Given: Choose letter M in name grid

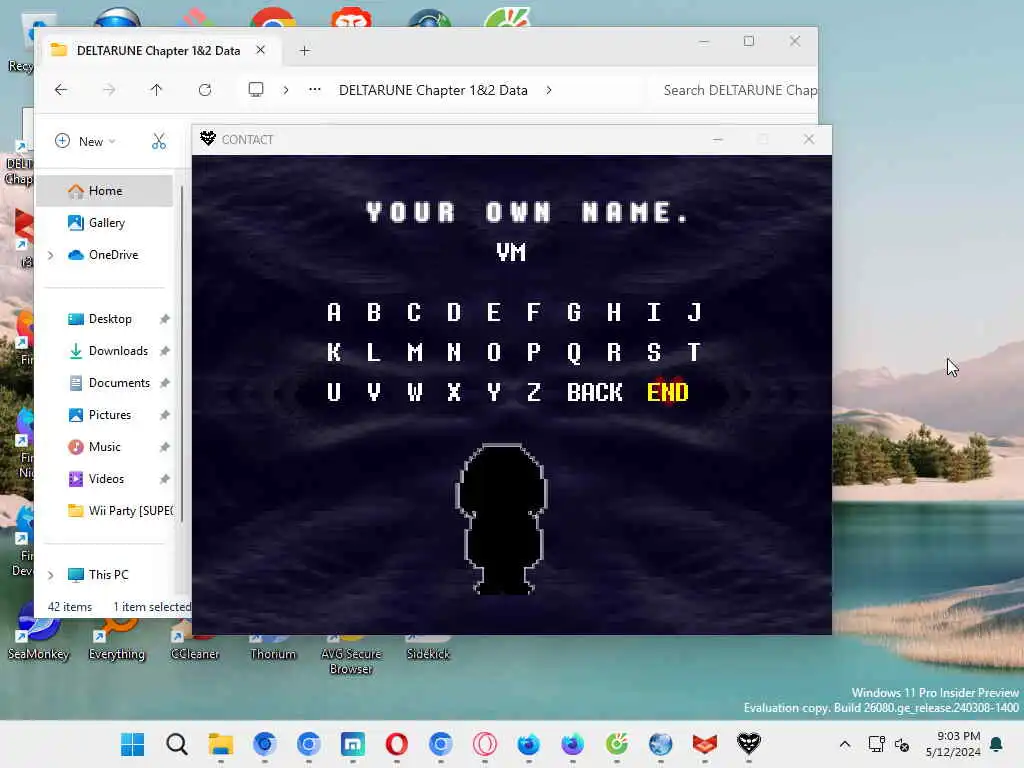Looking at the screenshot, I should pos(414,353).
